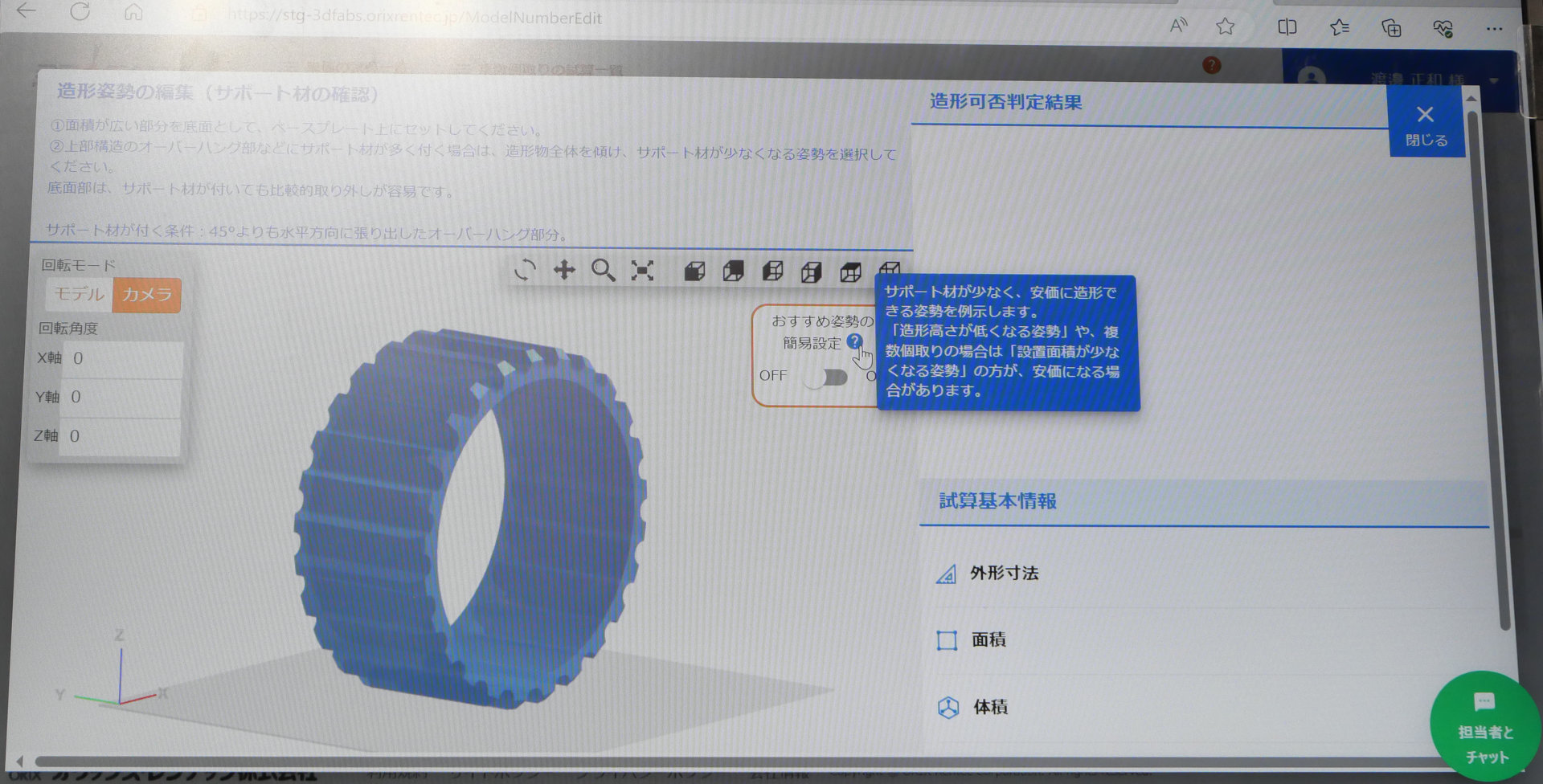
Task: Open browser essentials heart icon
Action: click(x=1443, y=29)
